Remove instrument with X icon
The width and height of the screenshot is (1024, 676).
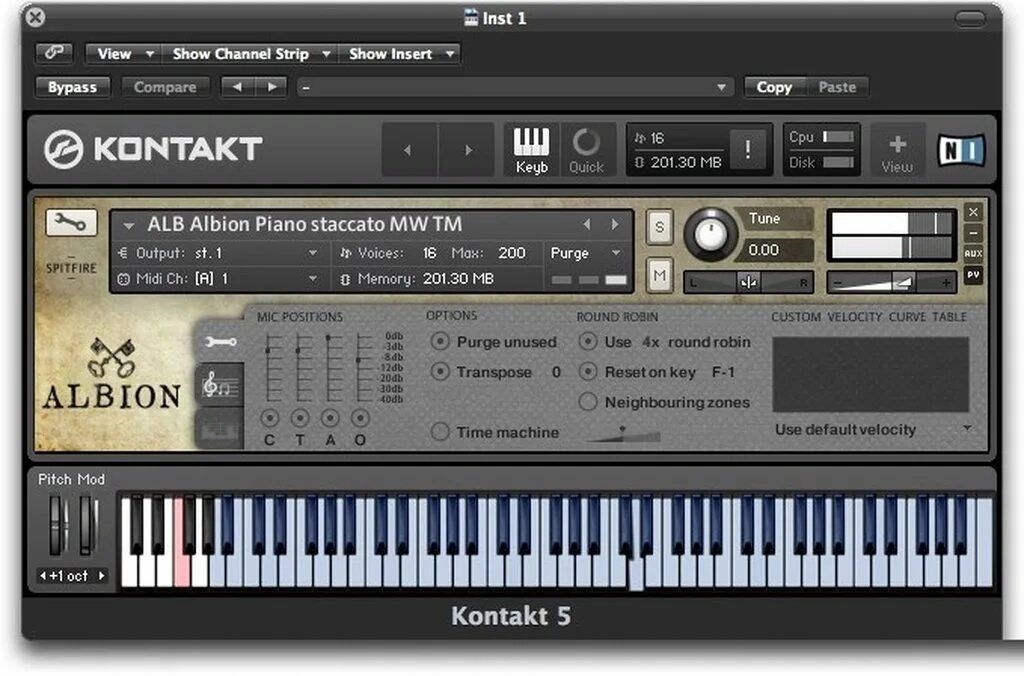pyautogui.click(x=972, y=212)
